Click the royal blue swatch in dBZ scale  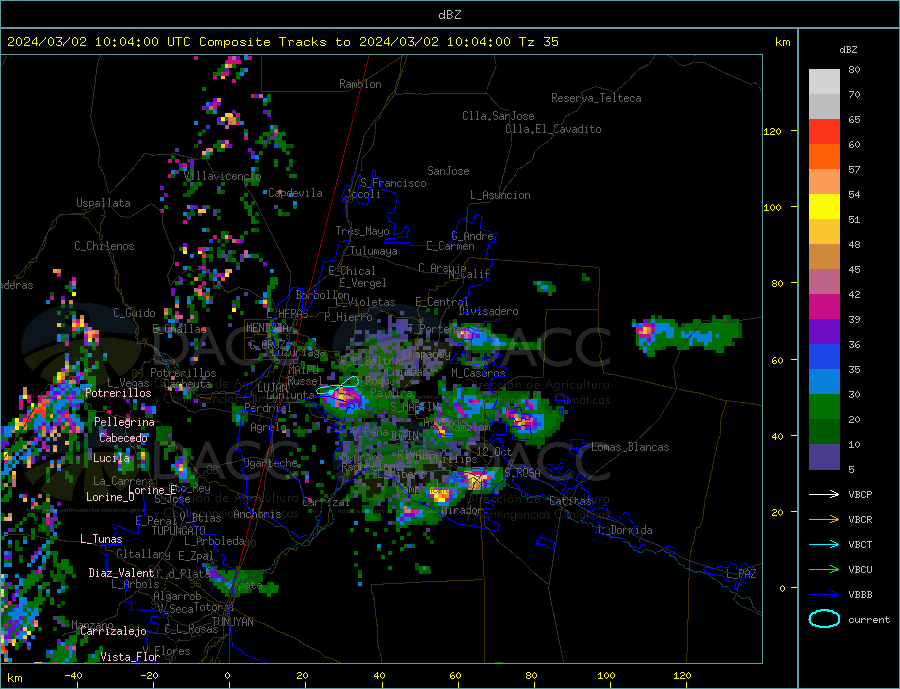(824, 357)
